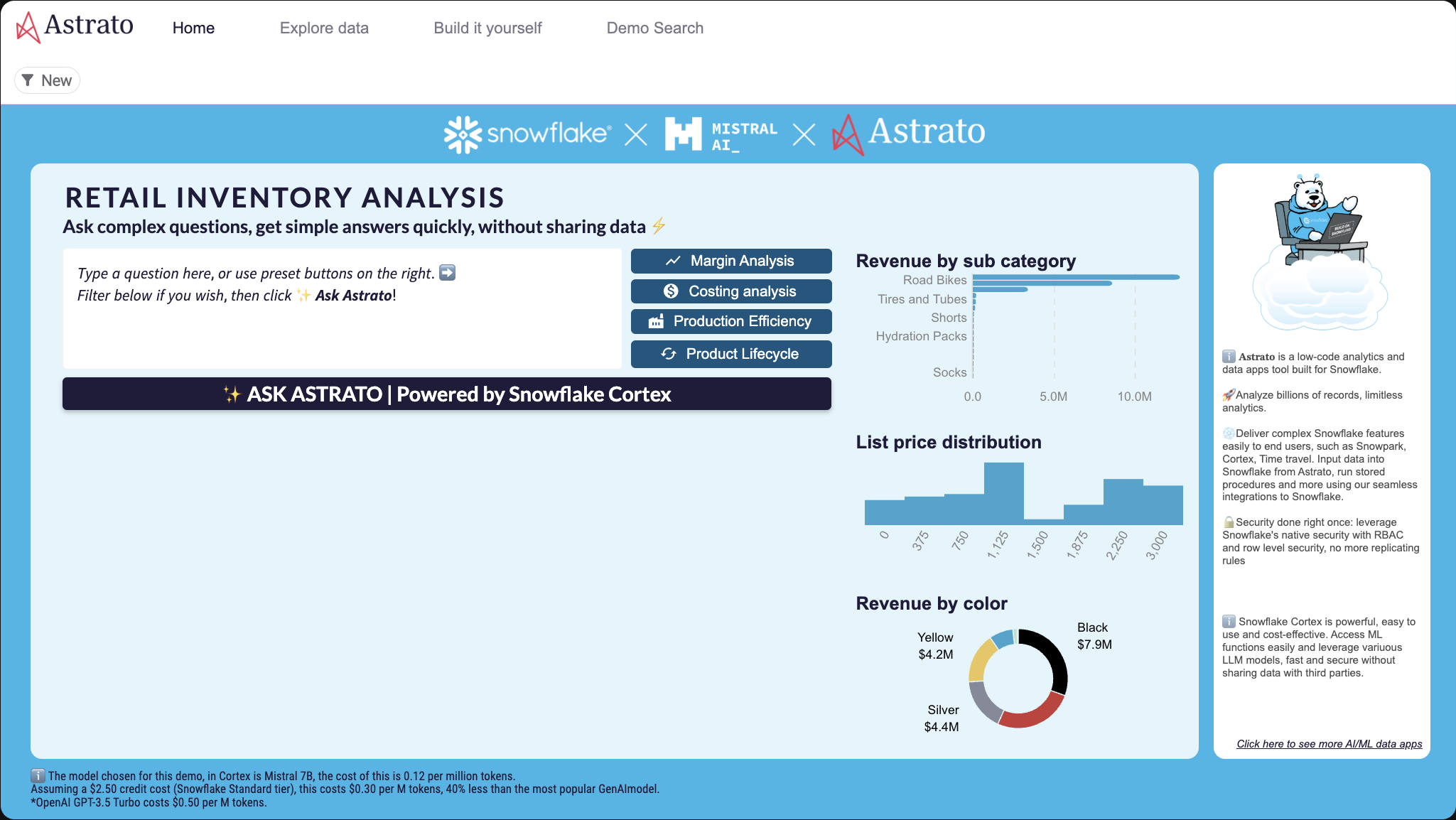Open the Demo Search tab
This screenshot has height=820, width=1456.
point(654,28)
